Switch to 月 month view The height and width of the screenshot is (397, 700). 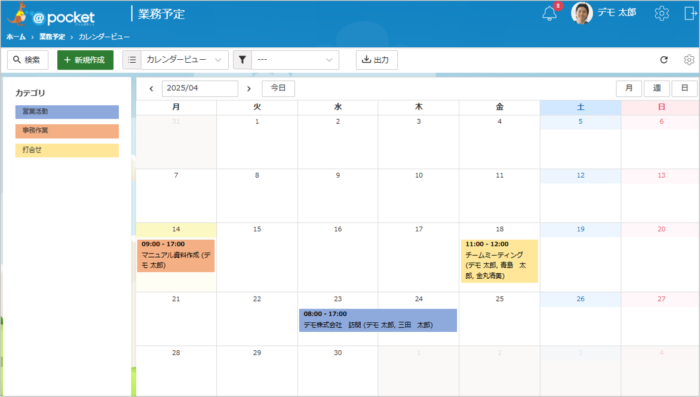point(629,88)
